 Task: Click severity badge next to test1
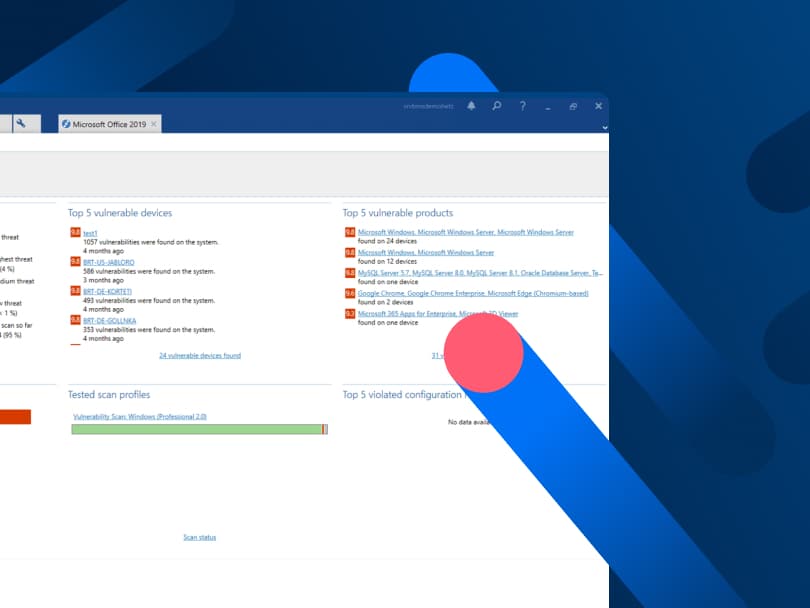pyautogui.click(x=75, y=232)
